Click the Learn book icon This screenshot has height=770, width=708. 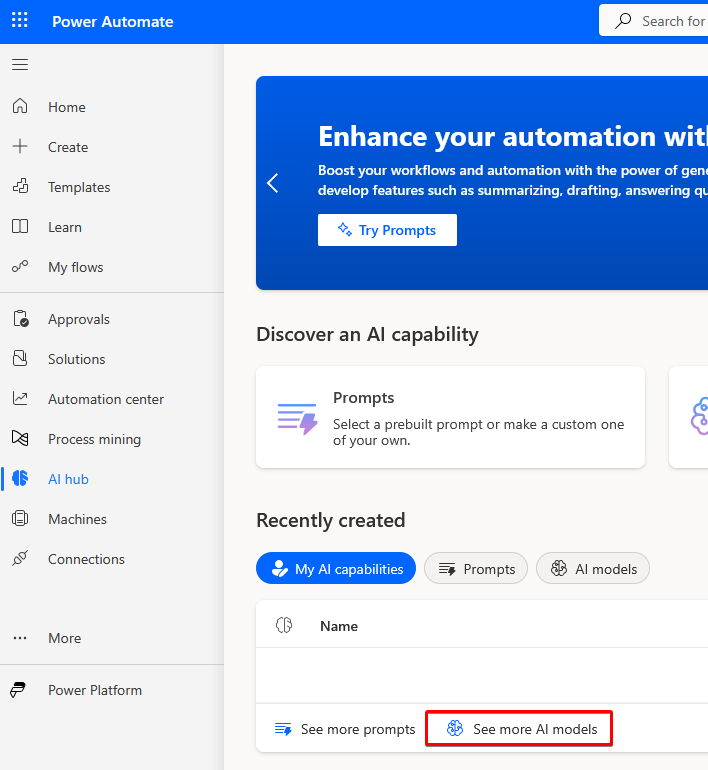[x=20, y=226]
